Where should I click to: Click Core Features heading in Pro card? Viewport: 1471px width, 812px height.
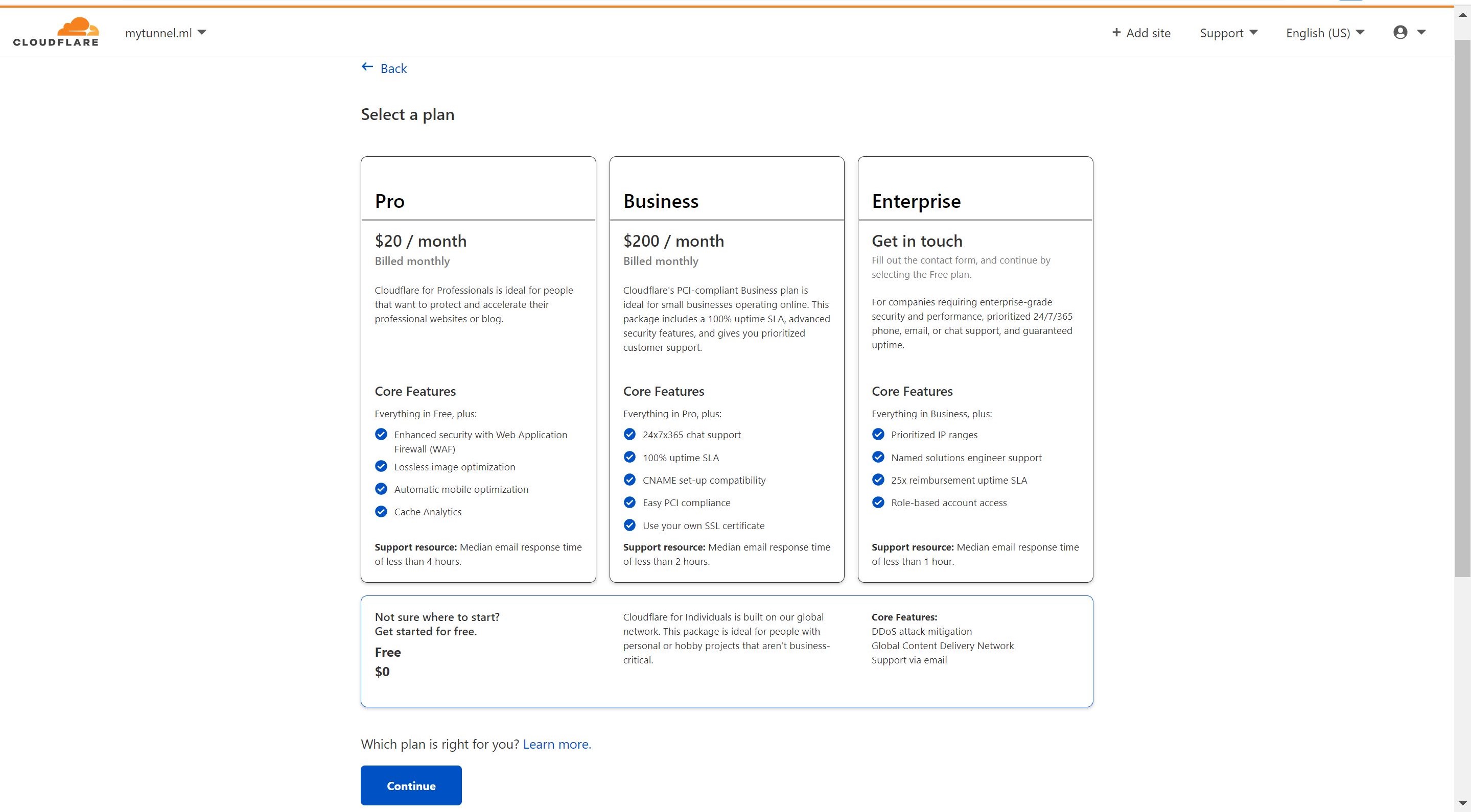pos(415,392)
